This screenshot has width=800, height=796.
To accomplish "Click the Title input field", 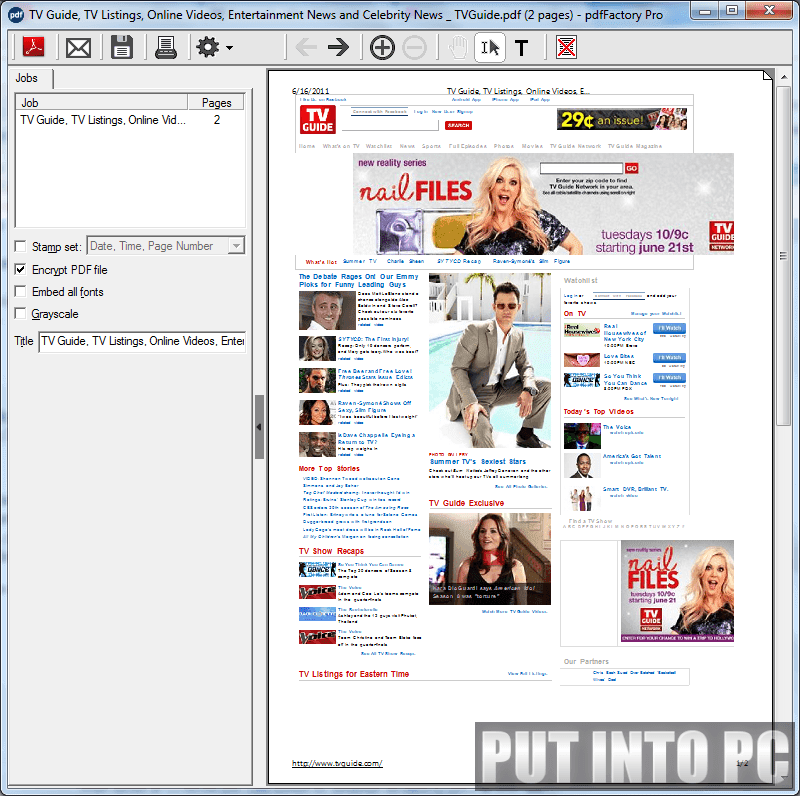I will click(142, 341).
